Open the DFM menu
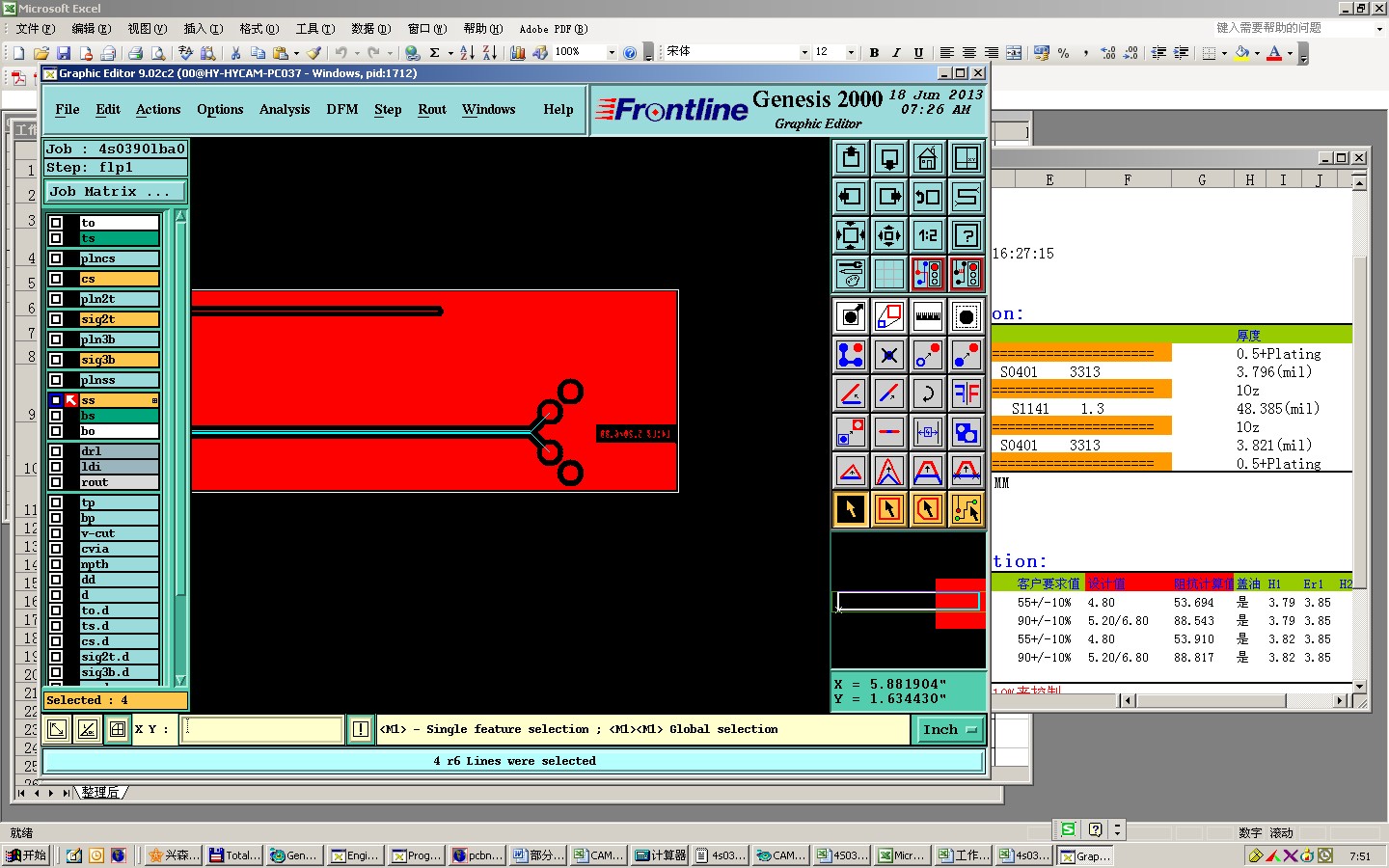1389x868 pixels. click(x=341, y=110)
